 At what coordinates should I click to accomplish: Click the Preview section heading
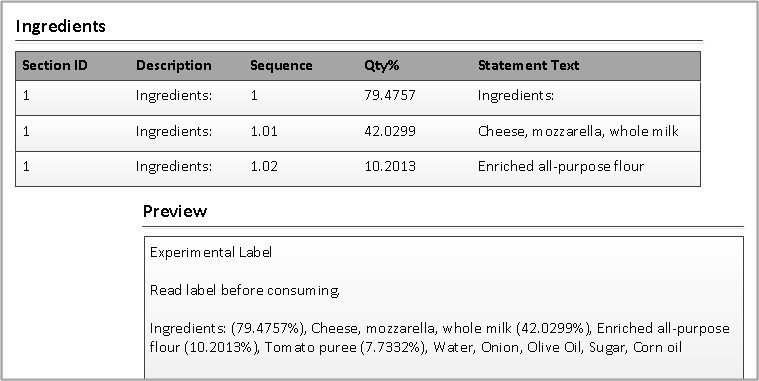click(x=175, y=211)
